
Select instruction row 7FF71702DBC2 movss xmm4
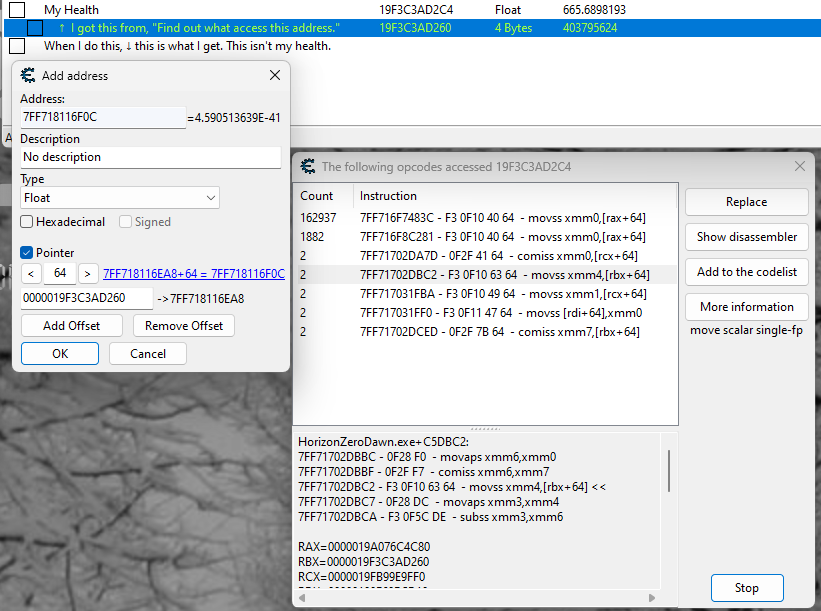(487, 275)
